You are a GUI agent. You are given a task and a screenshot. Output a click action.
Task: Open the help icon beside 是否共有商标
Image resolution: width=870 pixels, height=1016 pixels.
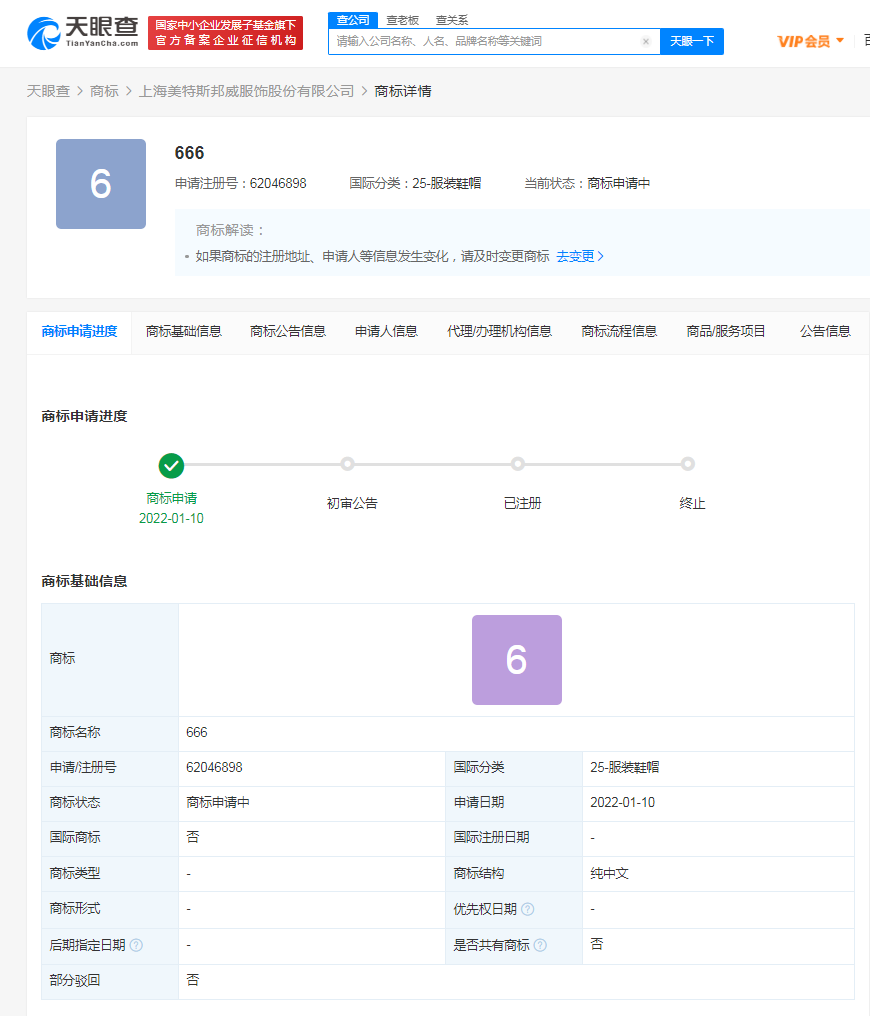tap(541, 944)
